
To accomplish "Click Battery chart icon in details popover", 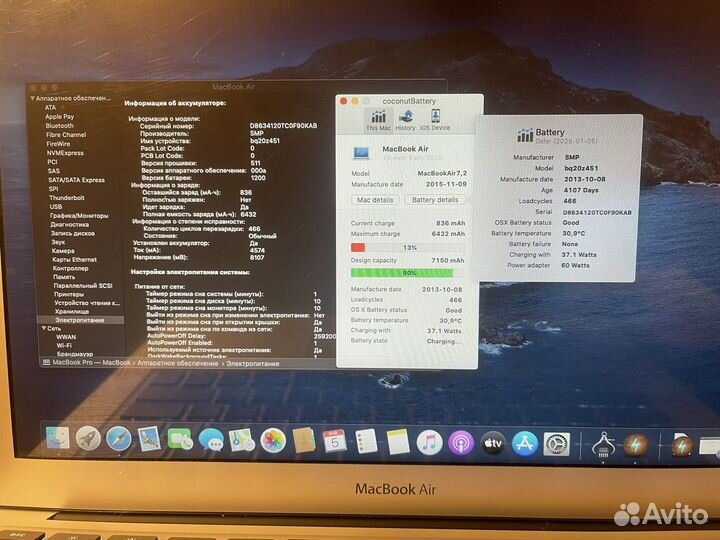I will [x=525, y=135].
